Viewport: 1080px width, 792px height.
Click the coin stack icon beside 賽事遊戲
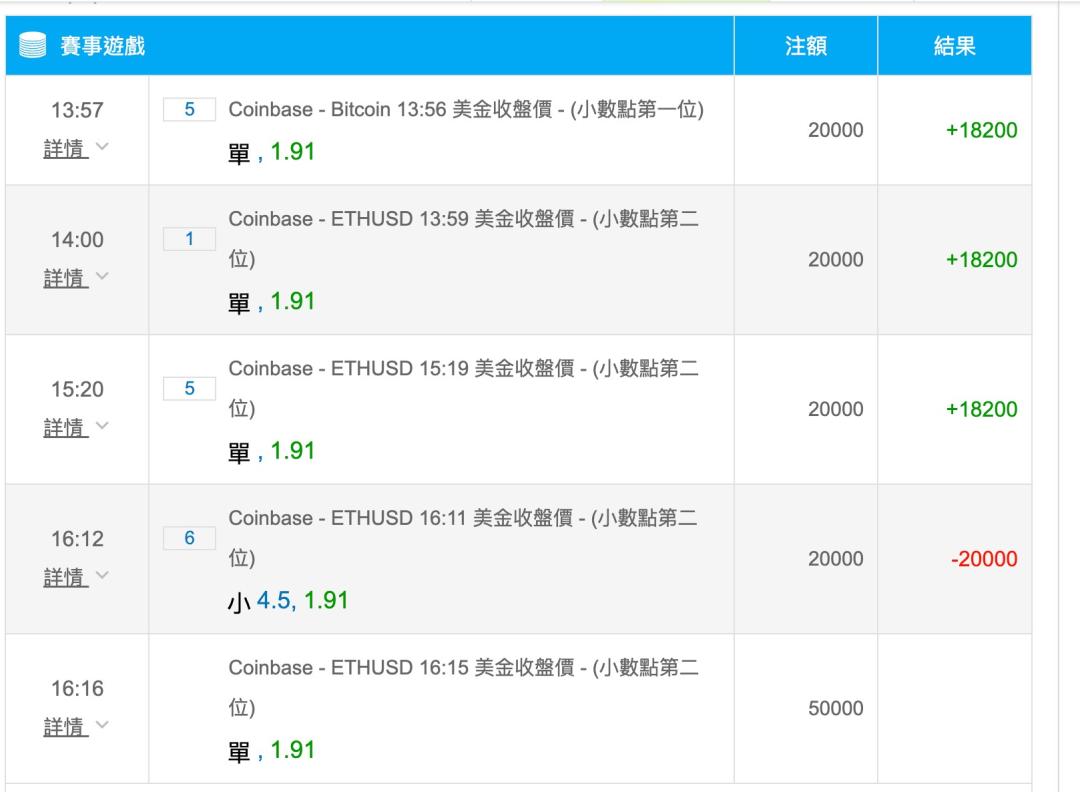pos(32,45)
